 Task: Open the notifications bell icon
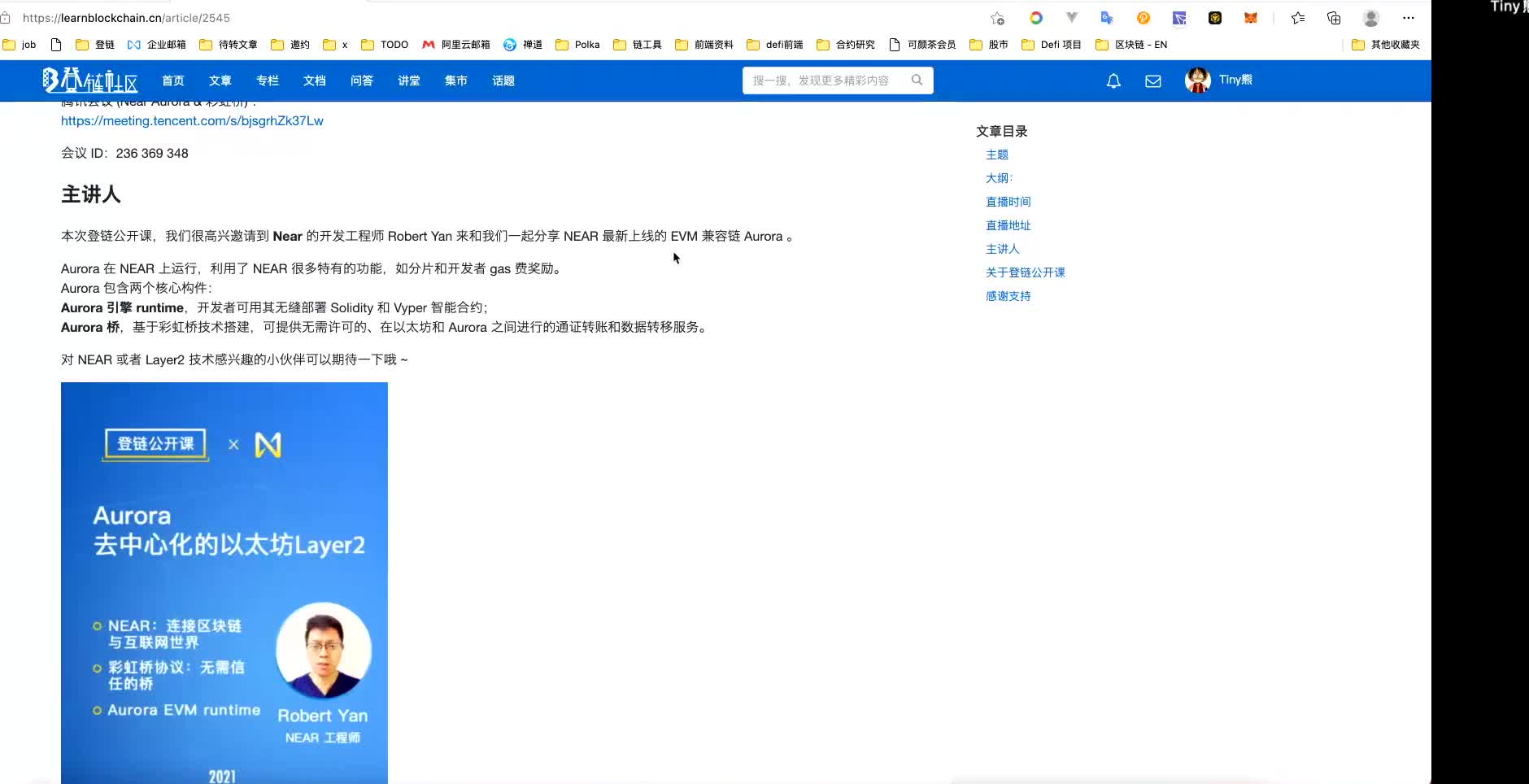pos(1113,81)
